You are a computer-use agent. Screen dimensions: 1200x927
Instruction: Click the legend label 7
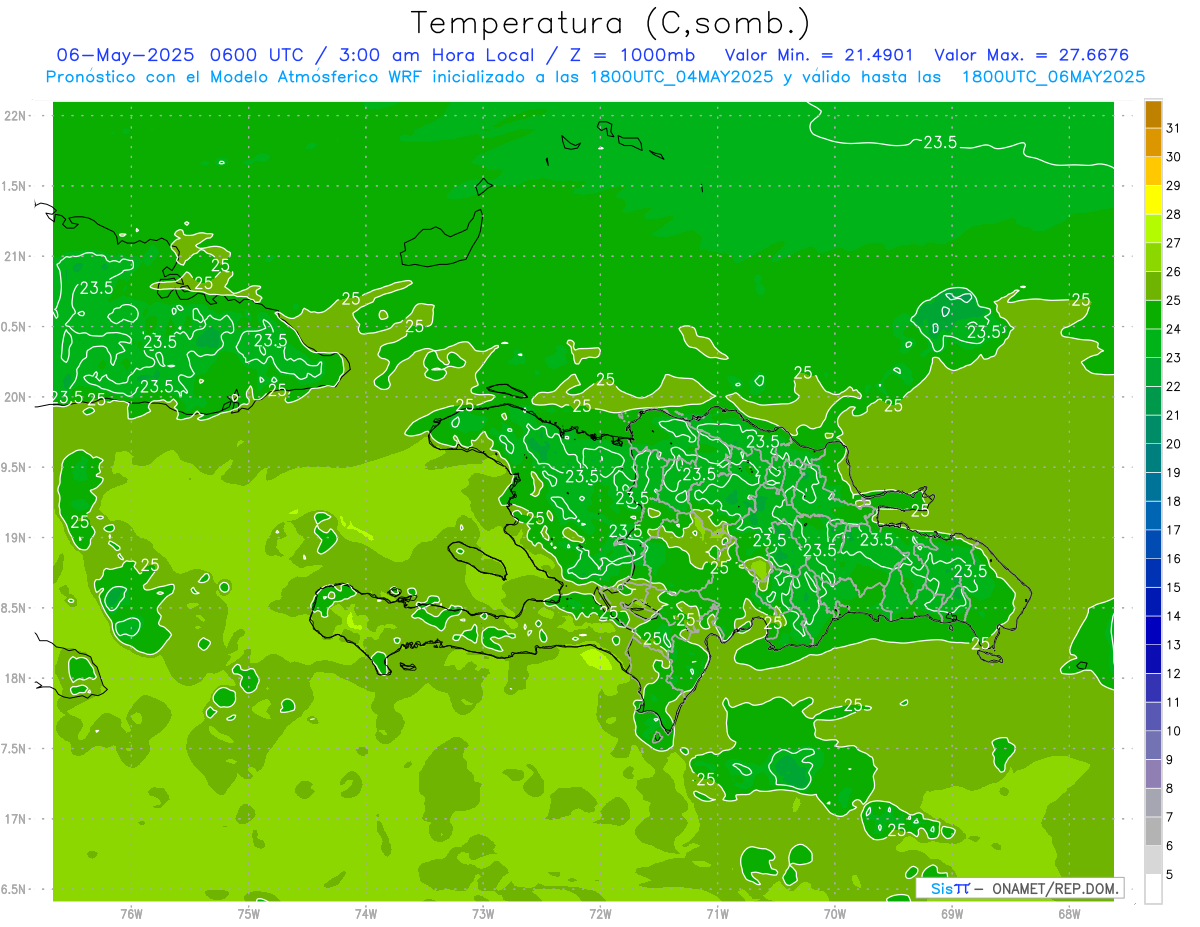[1170, 817]
